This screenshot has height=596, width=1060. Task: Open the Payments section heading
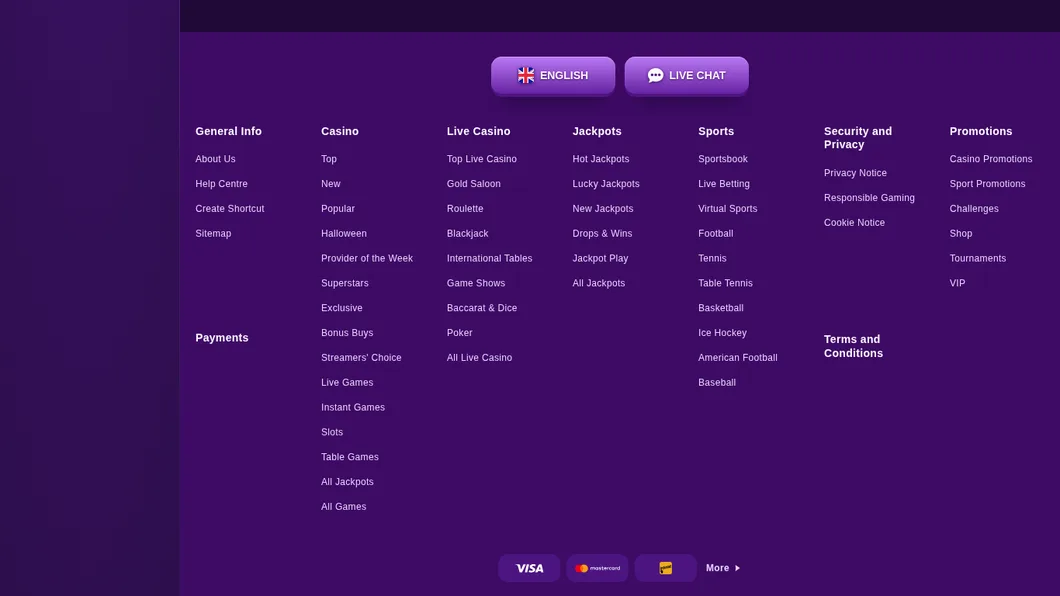(222, 337)
